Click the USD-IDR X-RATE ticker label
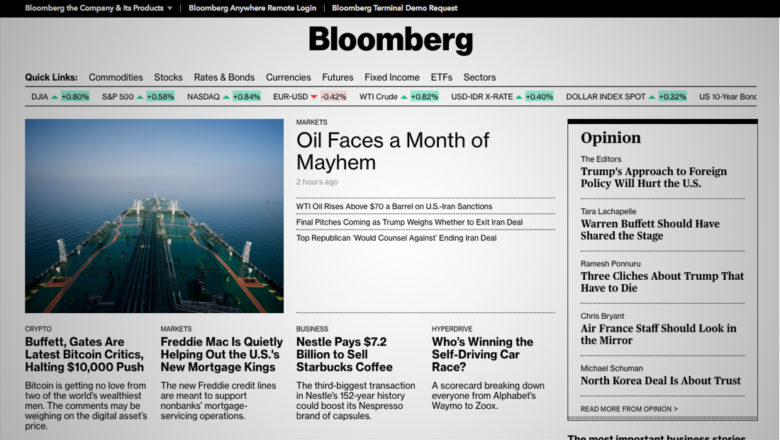780x440 pixels. 482,96
